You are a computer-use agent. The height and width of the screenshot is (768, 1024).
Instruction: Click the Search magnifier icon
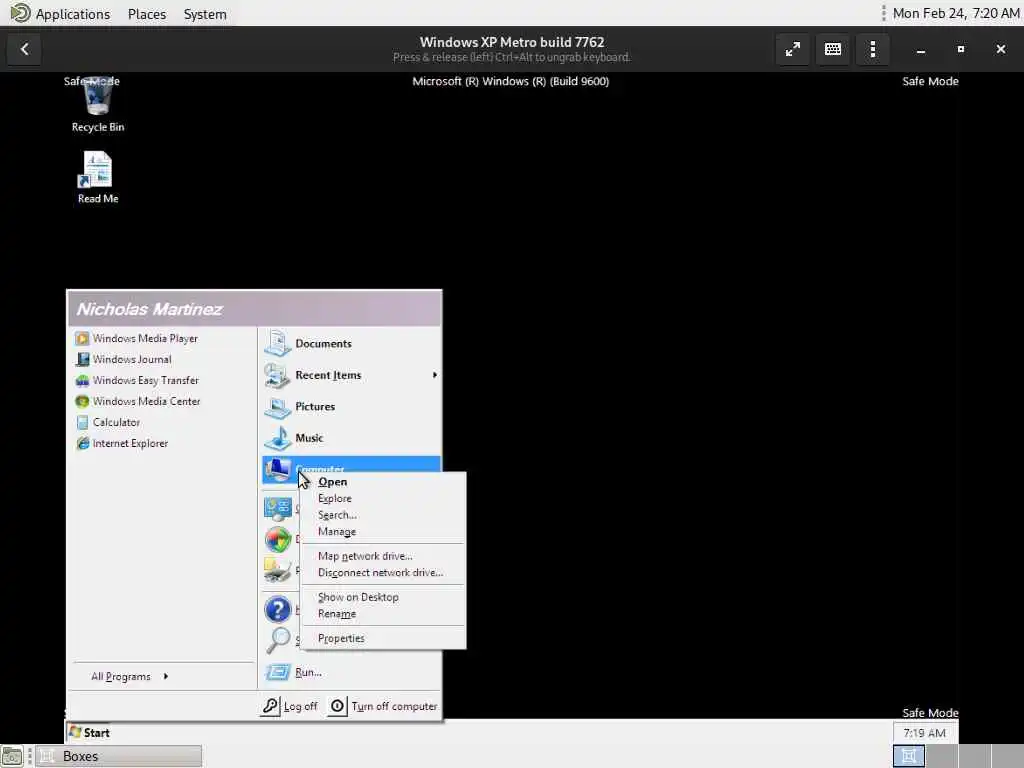pyautogui.click(x=278, y=641)
